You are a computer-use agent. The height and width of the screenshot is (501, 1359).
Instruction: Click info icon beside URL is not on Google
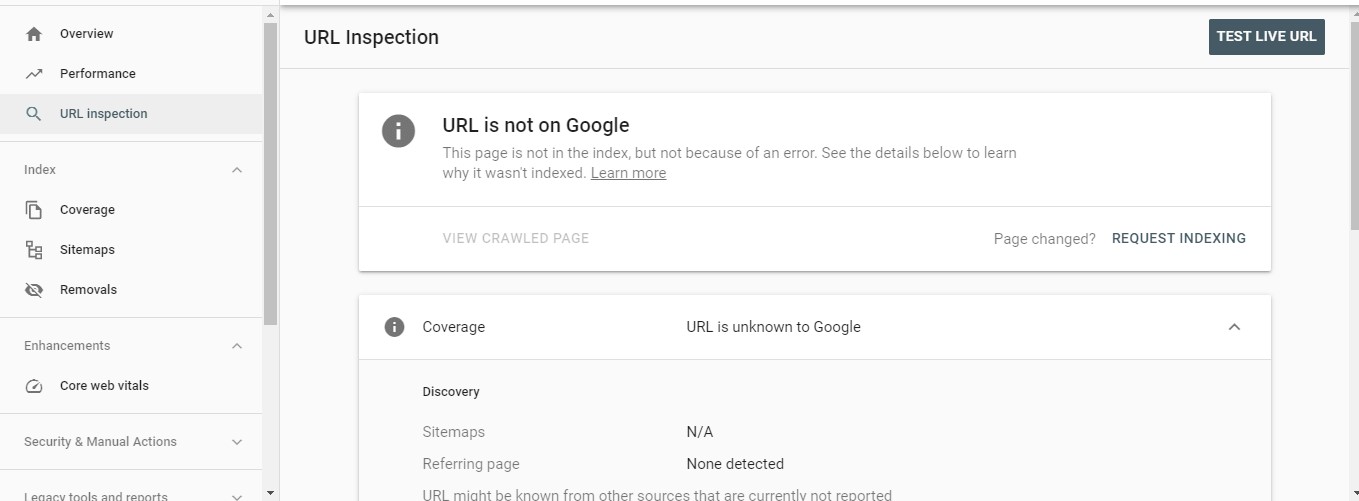pyautogui.click(x=398, y=130)
